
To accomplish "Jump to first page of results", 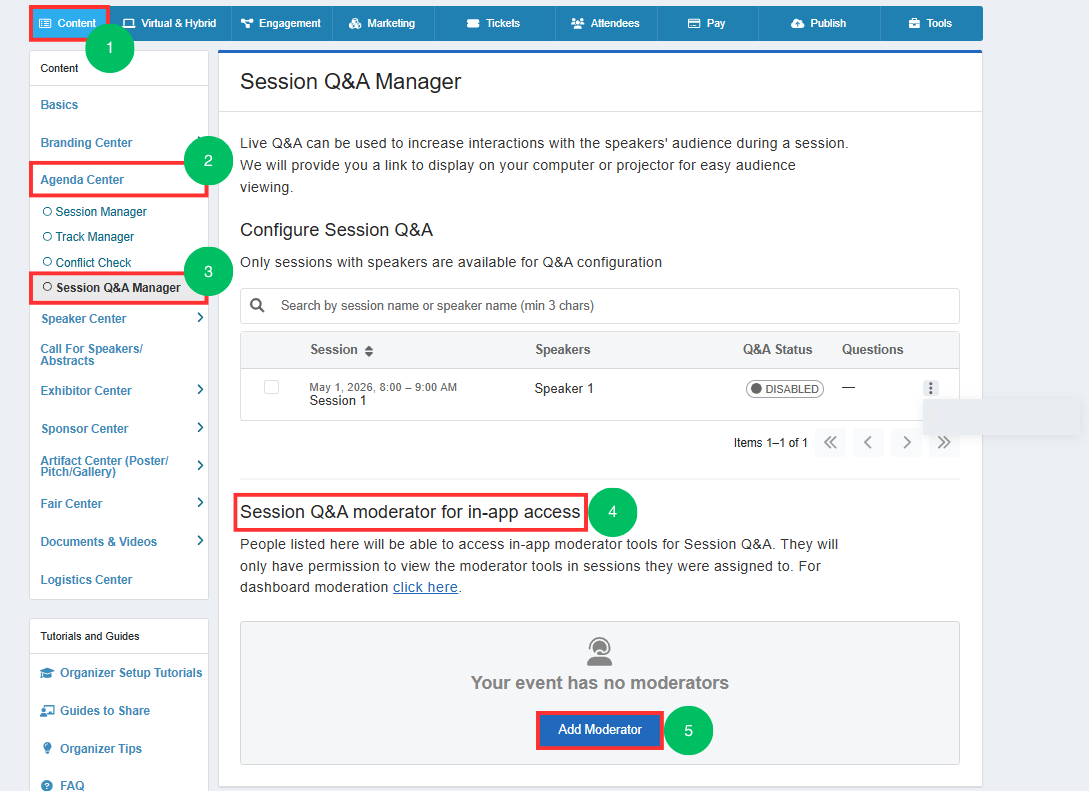I will 830,442.
